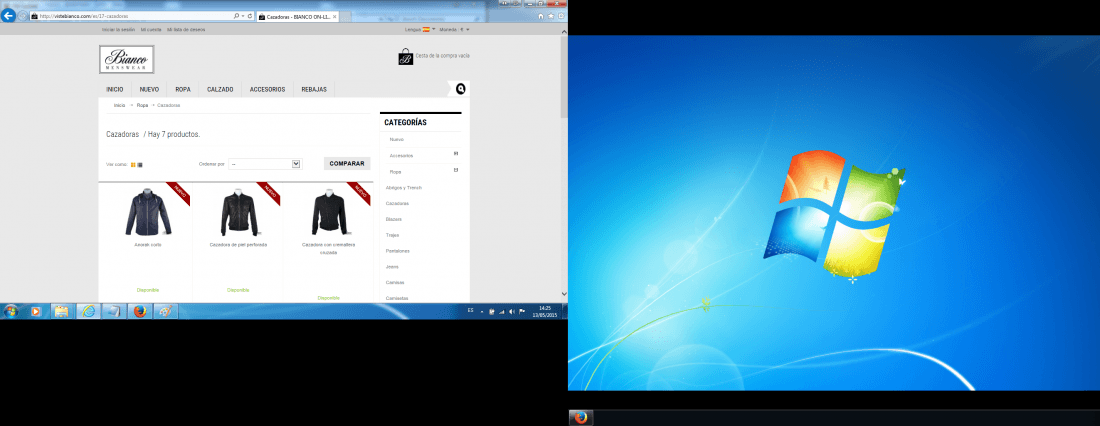This screenshot has height=426, width=1100.
Task: Refresh the page using the address bar reload icon
Action: (x=250, y=15)
